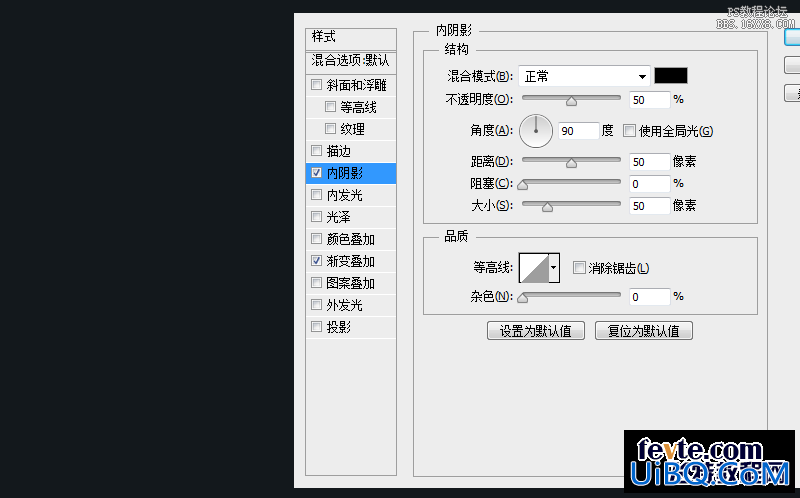Enable the 光泽 checkbox
Image resolution: width=800 pixels, height=498 pixels.
pos(316,216)
